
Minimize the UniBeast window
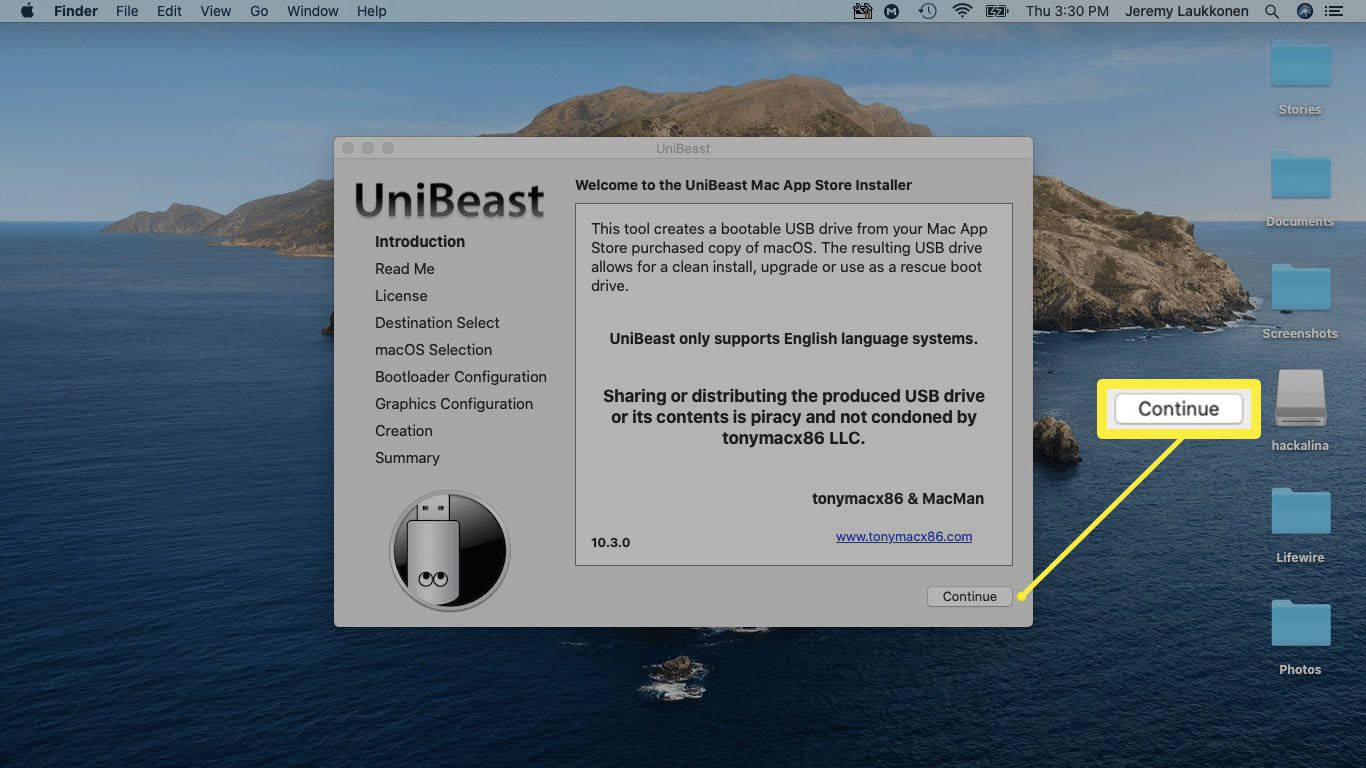368,148
